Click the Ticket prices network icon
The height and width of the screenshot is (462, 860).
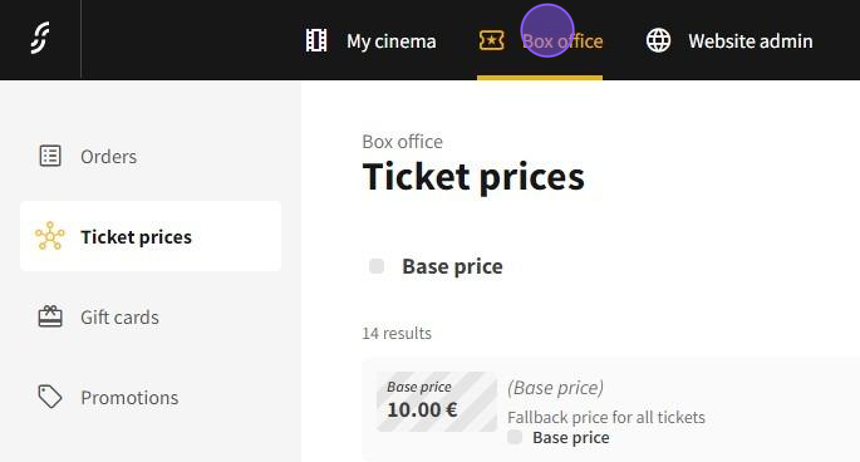click(50, 236)
